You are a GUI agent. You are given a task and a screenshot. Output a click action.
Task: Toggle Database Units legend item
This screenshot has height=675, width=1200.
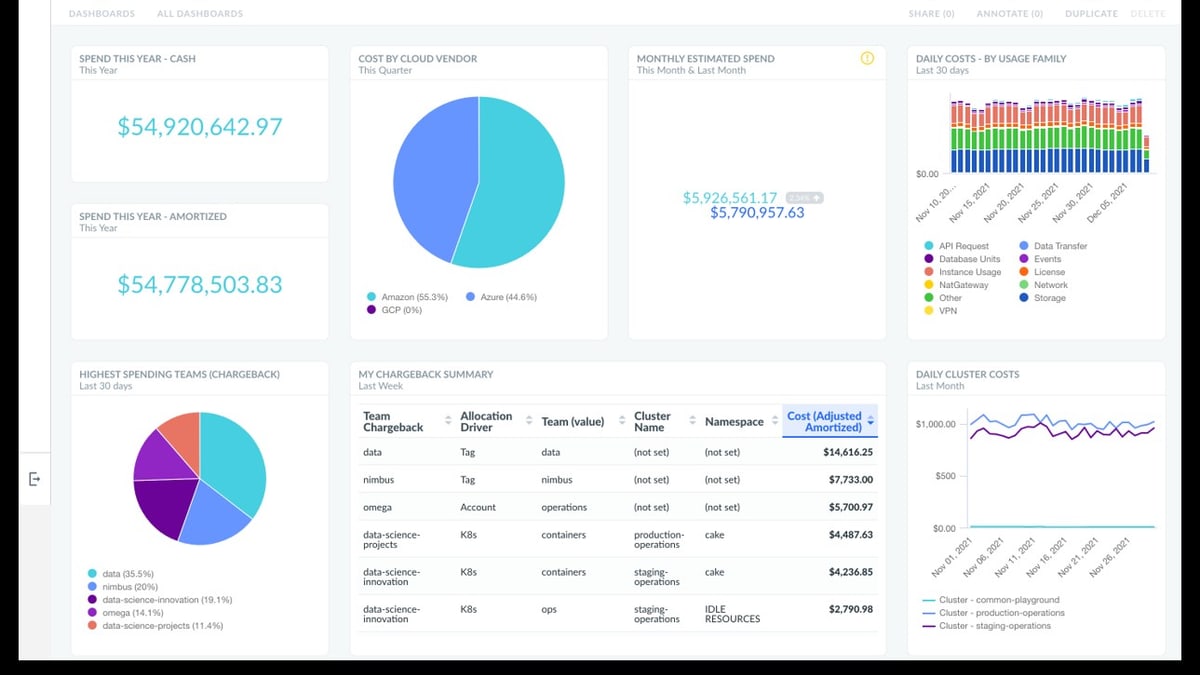coord(962,259)
